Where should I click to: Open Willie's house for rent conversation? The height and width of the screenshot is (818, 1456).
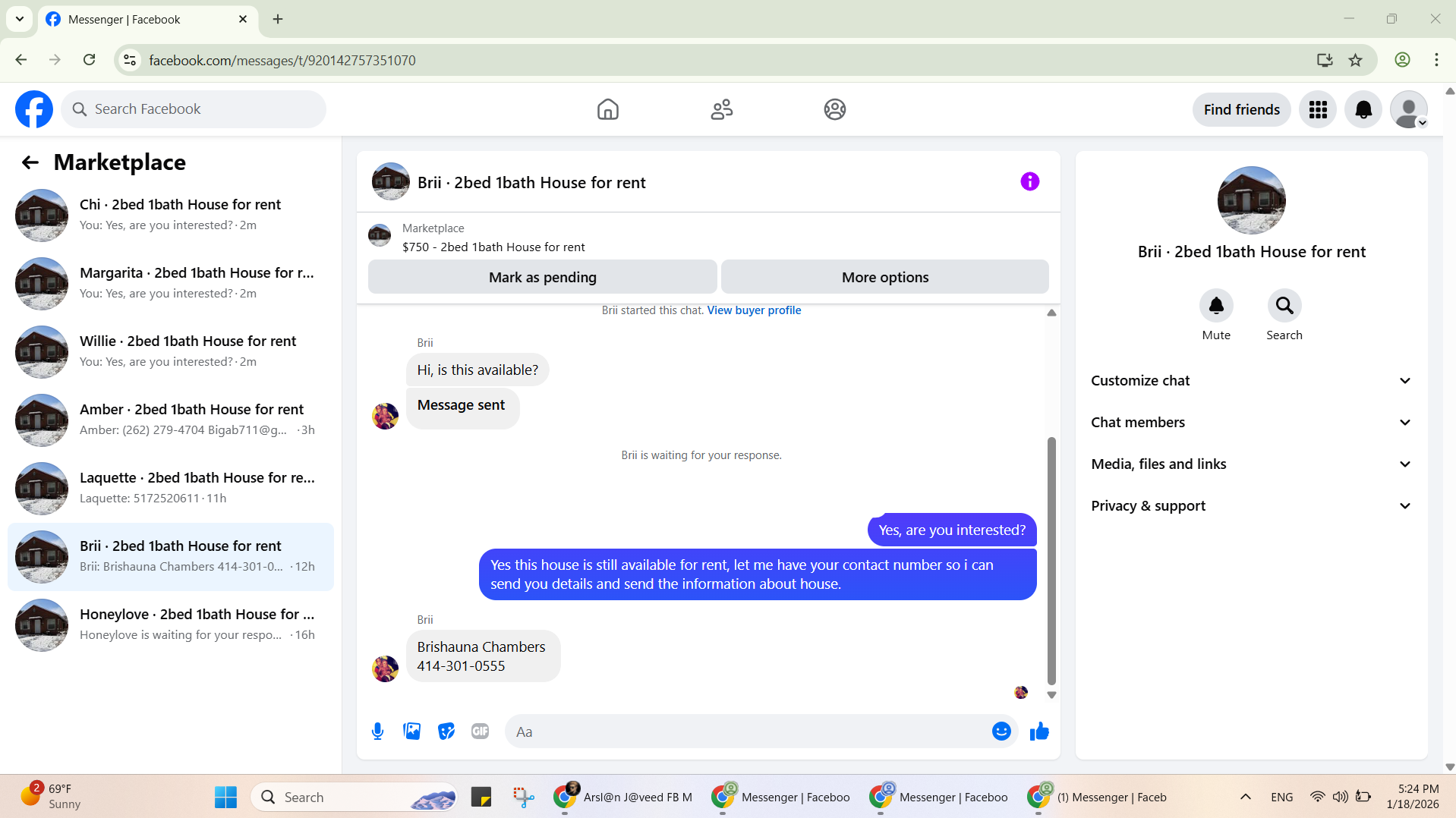[171, 351]
